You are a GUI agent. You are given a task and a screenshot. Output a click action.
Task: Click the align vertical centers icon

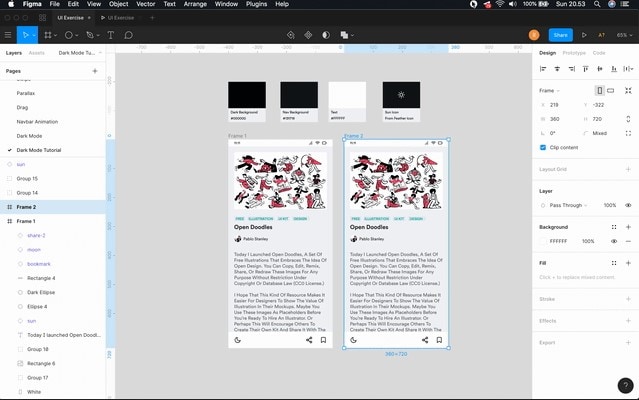(600, 69)
